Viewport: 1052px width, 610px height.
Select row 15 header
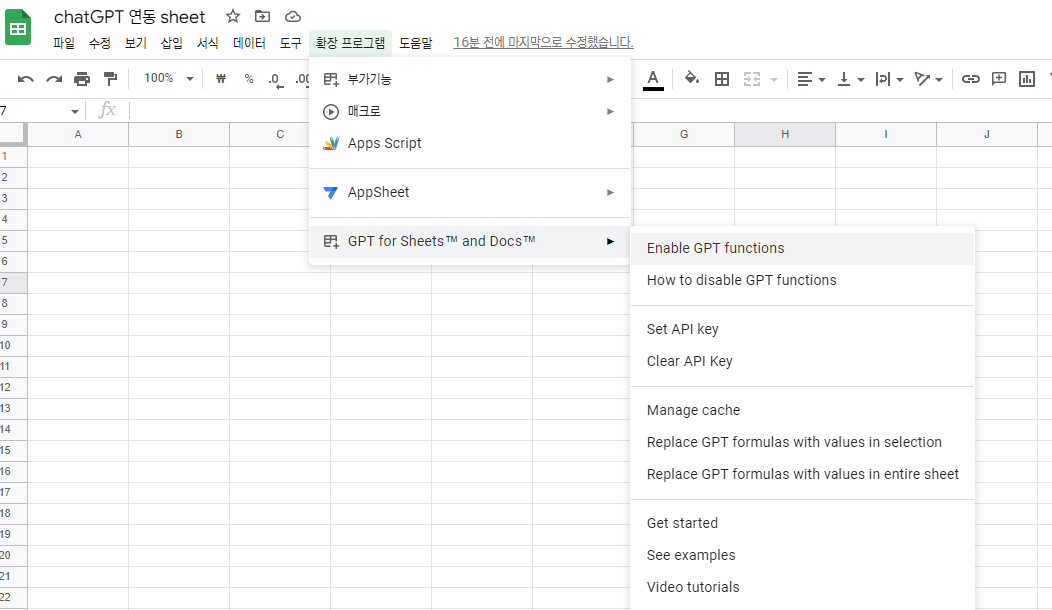(13, 450)
